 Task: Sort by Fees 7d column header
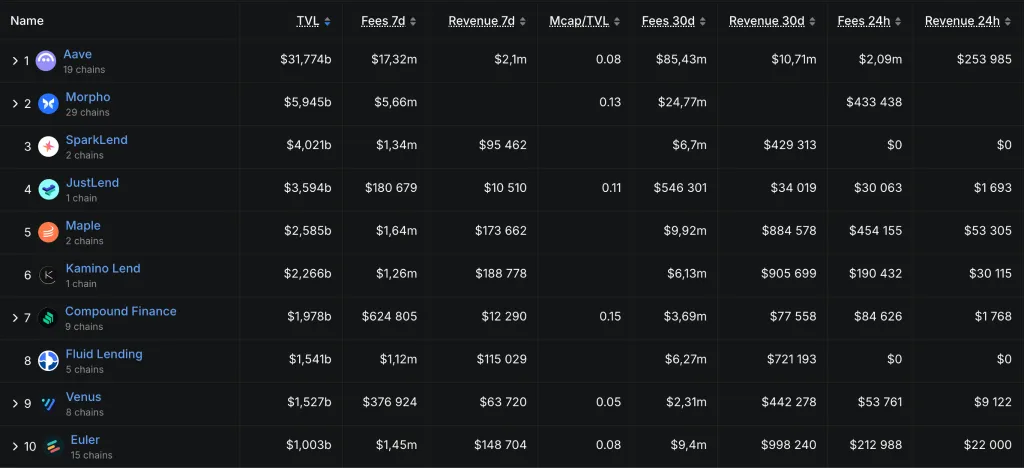coord(383,21)
